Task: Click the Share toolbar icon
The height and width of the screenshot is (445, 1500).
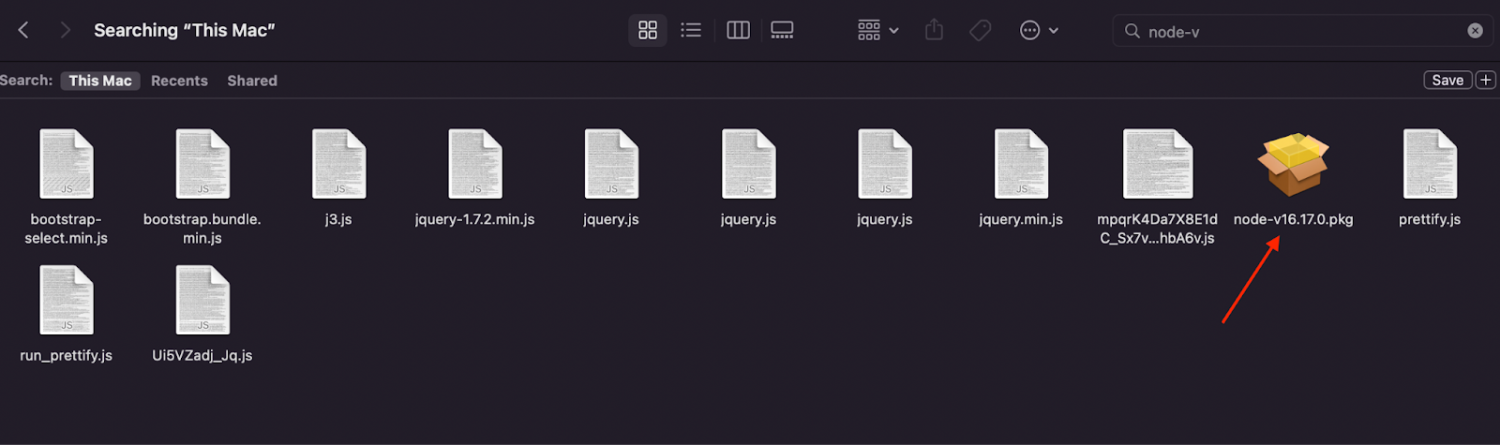Action: click(x=934, y=30)
